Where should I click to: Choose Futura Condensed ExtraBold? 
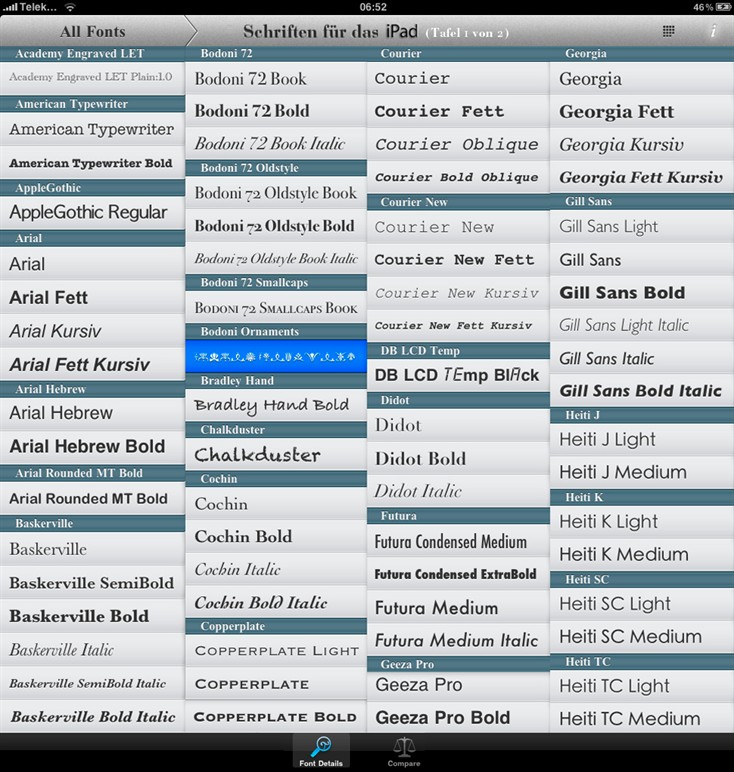458,574
